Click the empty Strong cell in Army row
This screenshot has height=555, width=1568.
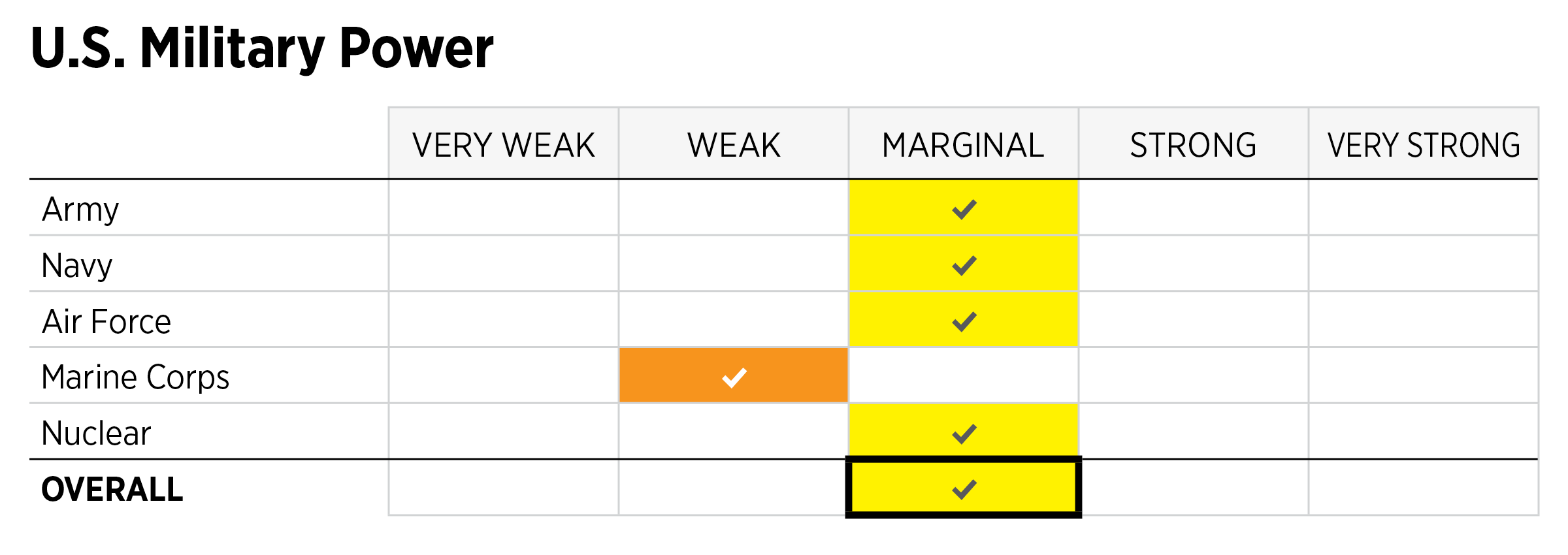[1193, 208]
